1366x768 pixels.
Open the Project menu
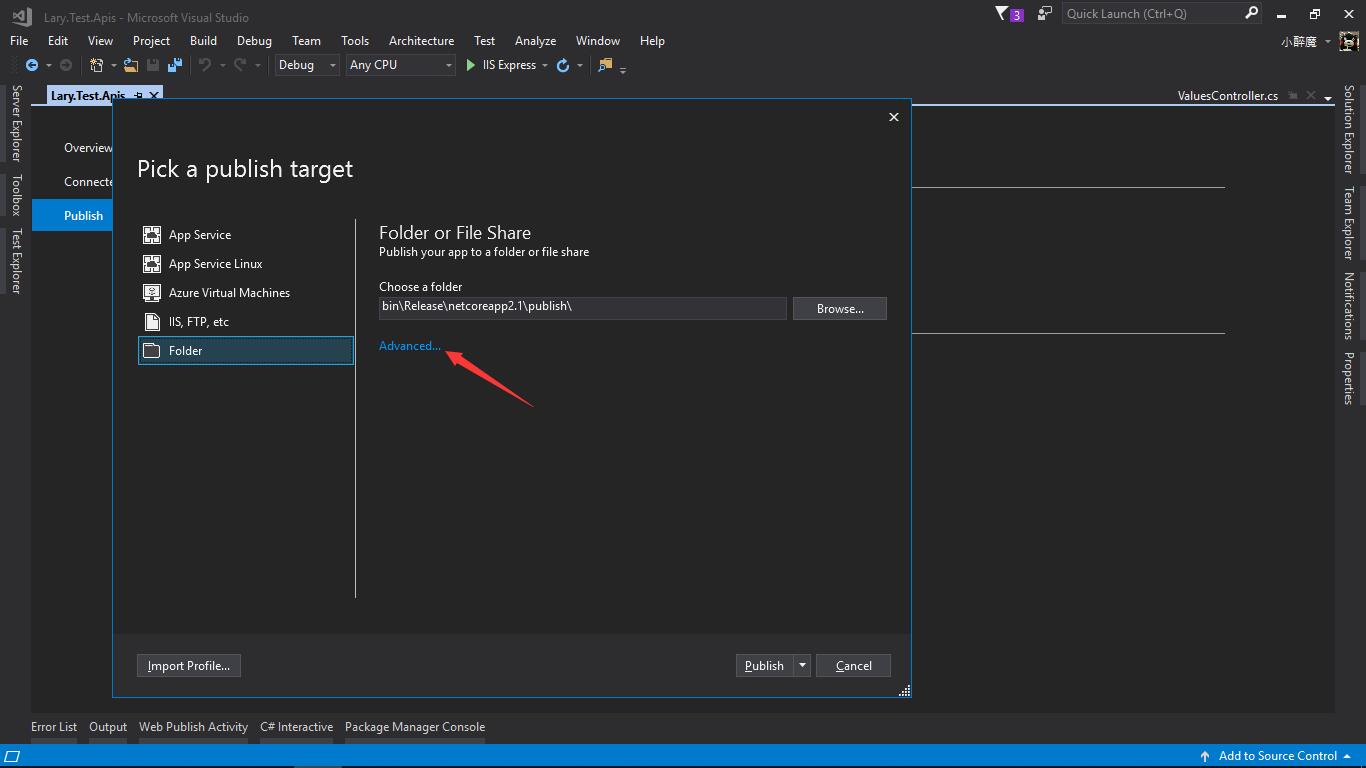pyautogui.click(x=151, y=41)
